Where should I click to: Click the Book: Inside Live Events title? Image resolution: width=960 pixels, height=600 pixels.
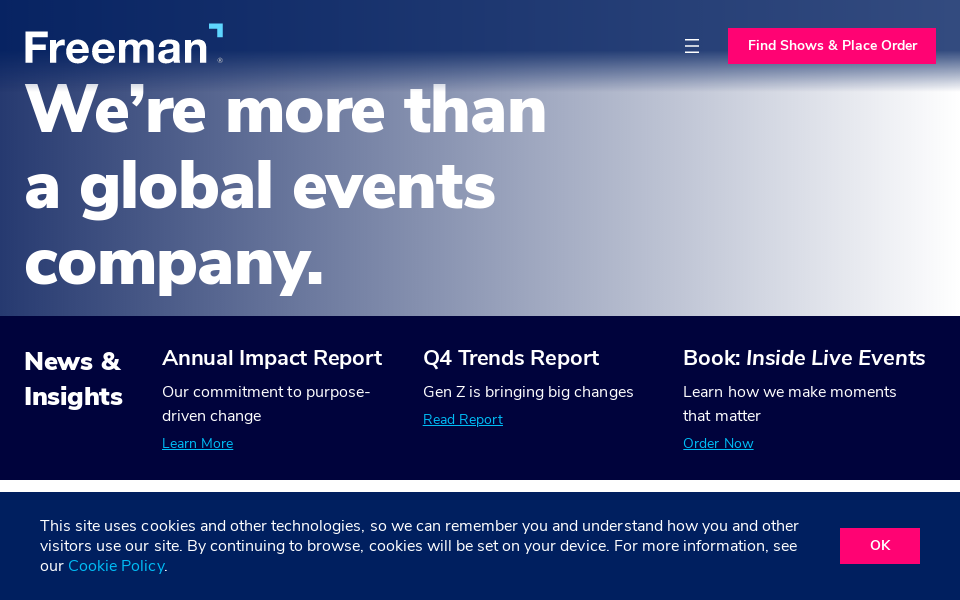tap(804, 358)
